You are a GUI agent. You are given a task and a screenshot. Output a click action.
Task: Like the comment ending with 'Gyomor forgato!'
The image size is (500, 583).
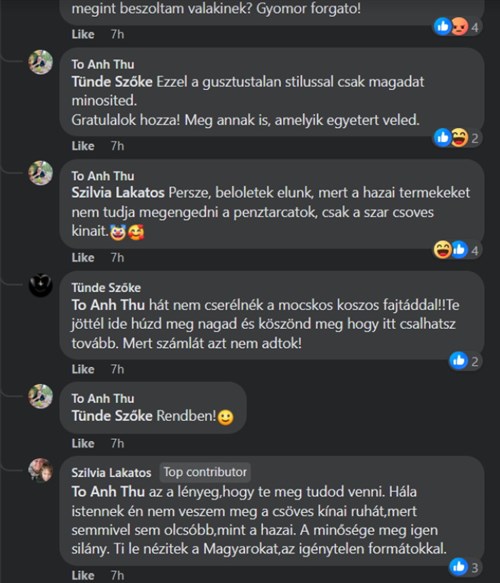83,34
